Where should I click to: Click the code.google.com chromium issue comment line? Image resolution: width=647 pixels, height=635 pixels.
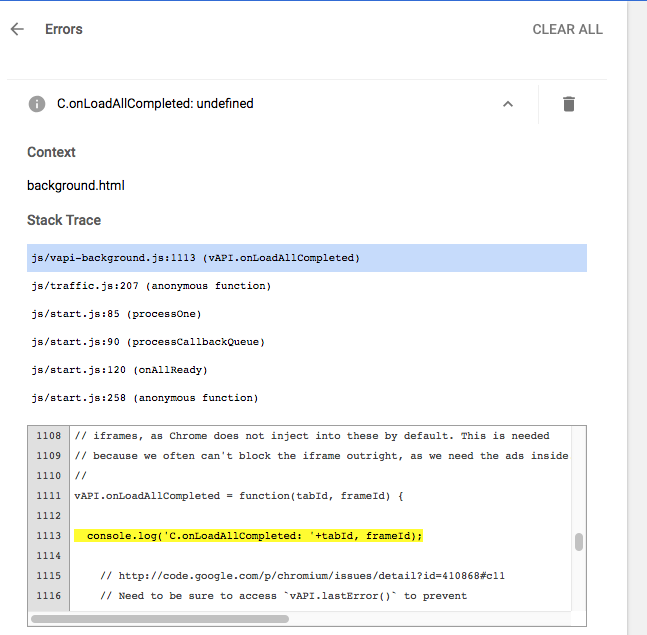(x=302, y=576)
